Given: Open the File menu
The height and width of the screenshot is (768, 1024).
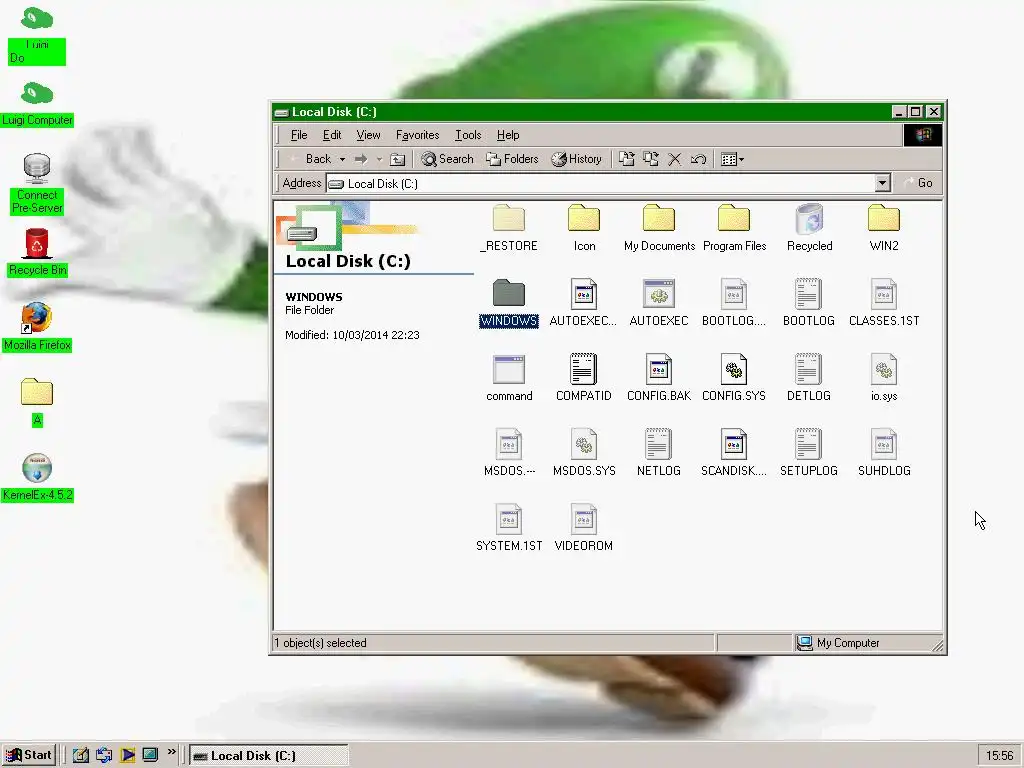Looking at the screenshot, I should tap(299, 135).
